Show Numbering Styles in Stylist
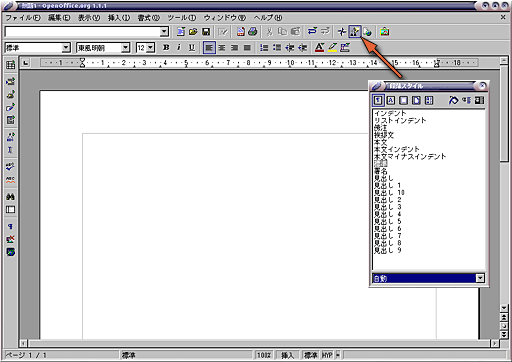 [x=429, y=100]
